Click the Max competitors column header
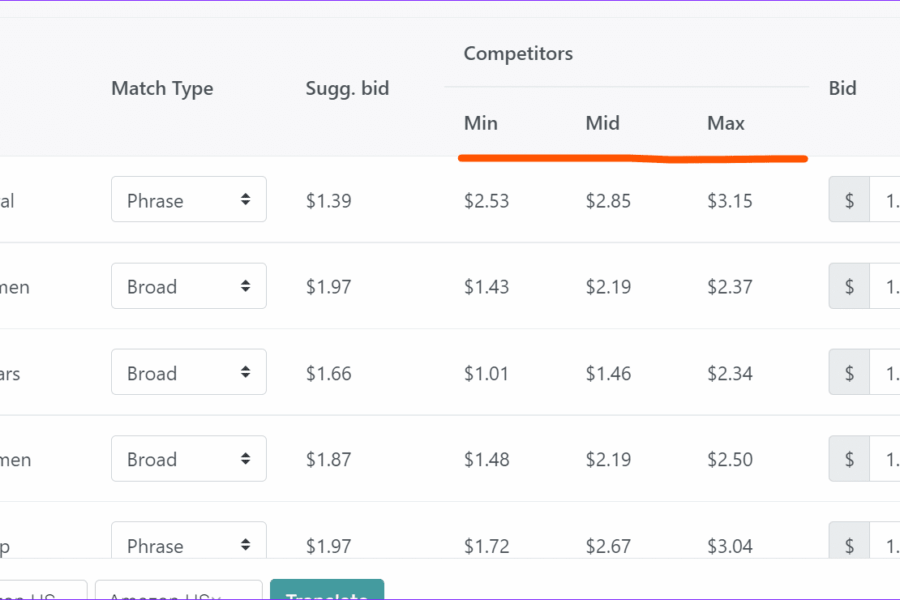900x600 pixels. click(726, 123)
